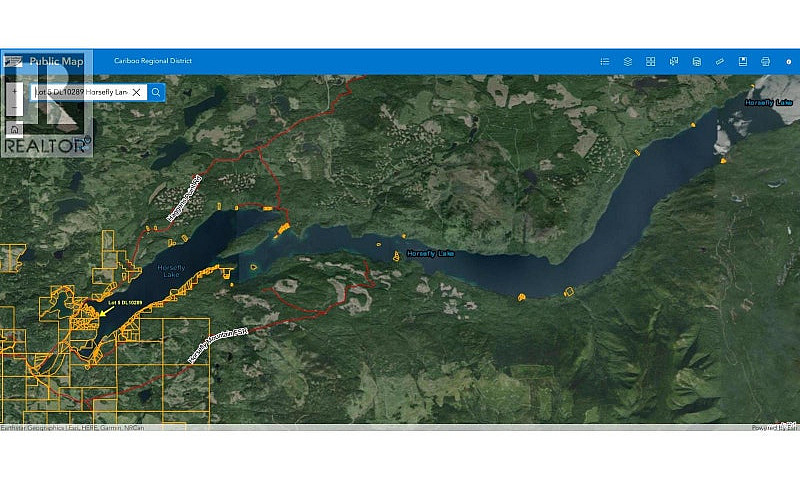Screen dimensions: 800x480
Task: Activate the Measure ruler tool
Action: click(x=719, y=62)
